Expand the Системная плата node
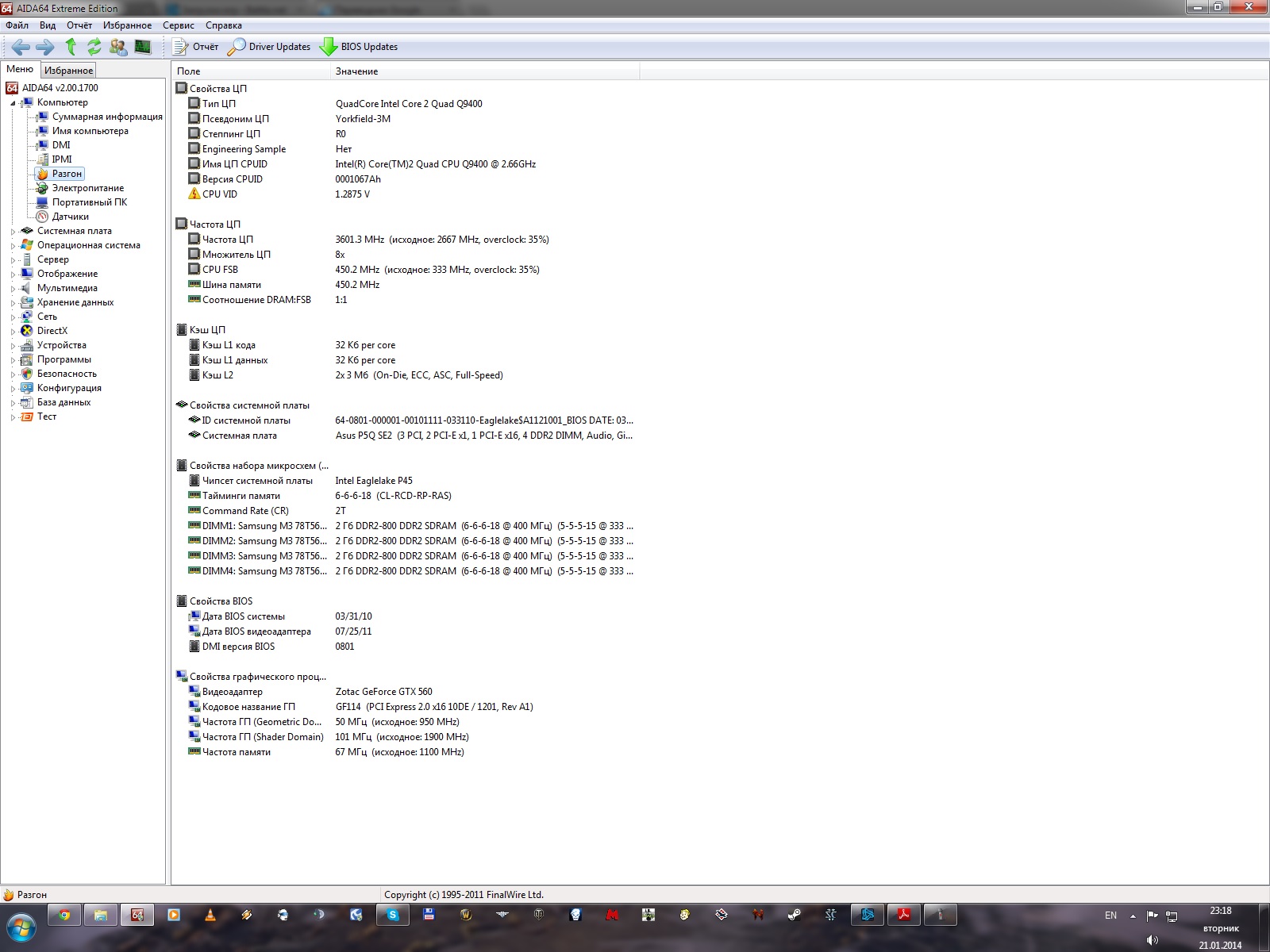This screenshot has width=1270, height=952. tap(13, 232)
